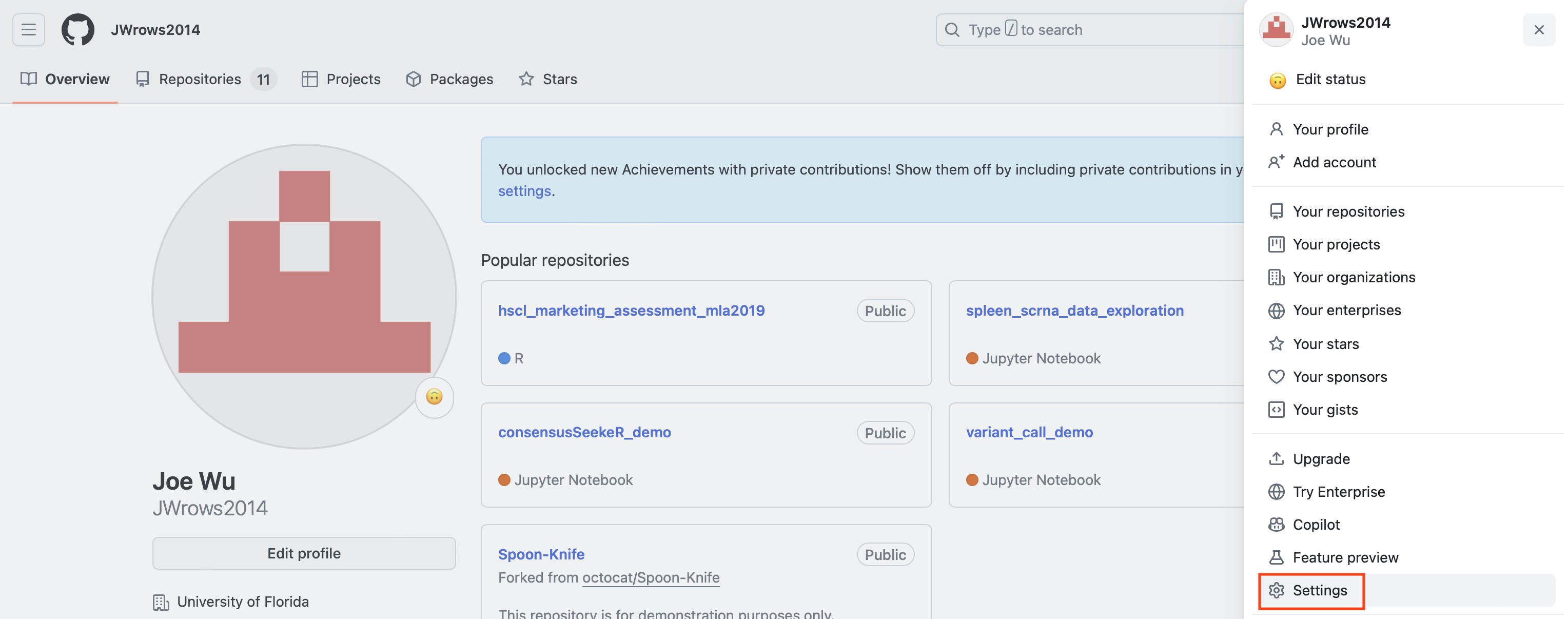Click the Edit profile button
Viewport: 1568px width, 619px height.
[304, 553]
